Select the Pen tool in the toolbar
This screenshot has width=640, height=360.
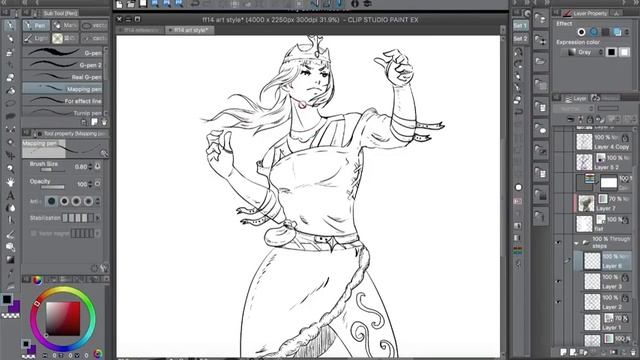pos(11,25)
